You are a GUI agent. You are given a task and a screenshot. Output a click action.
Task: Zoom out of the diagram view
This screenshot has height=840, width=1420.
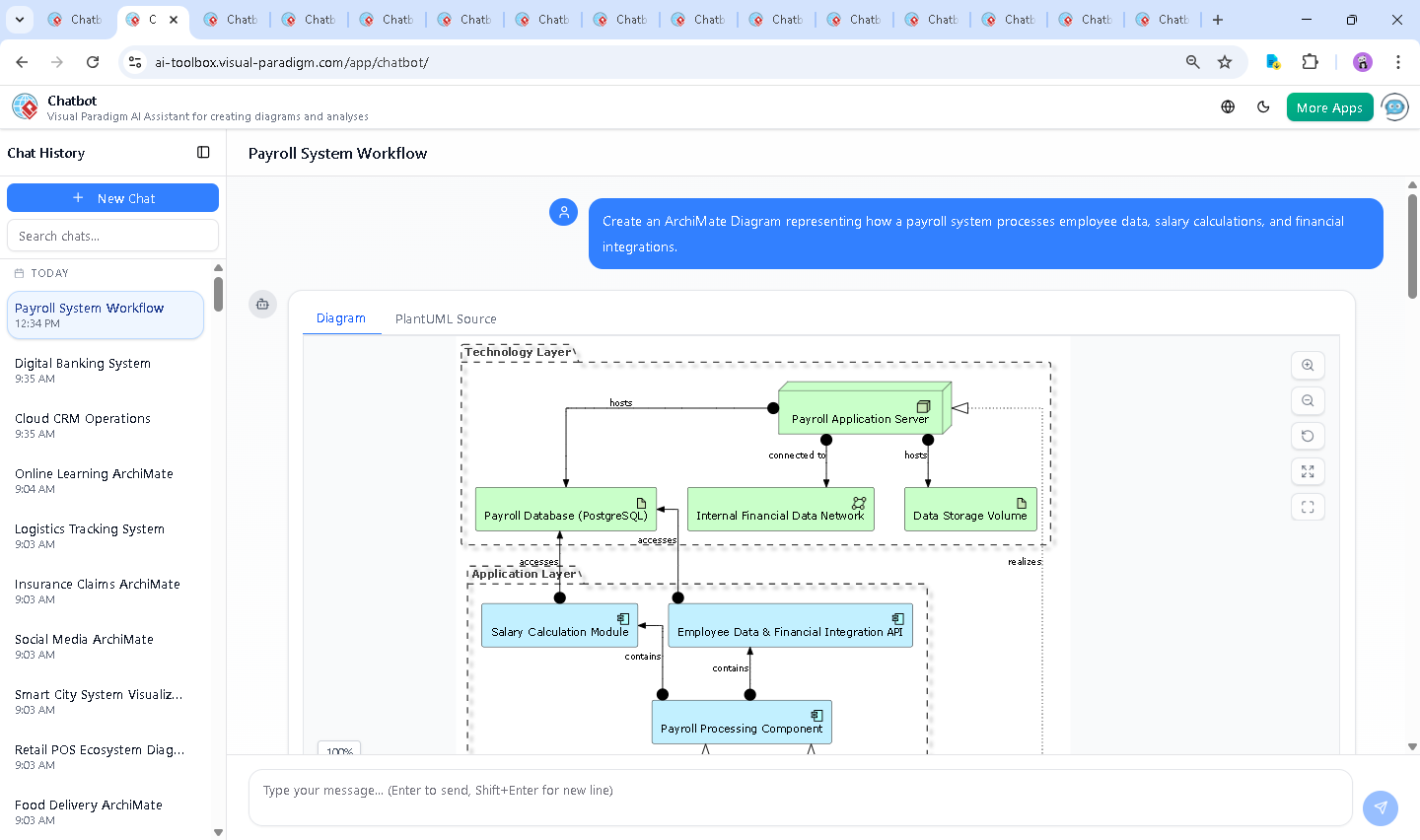tap(1308, 400)
